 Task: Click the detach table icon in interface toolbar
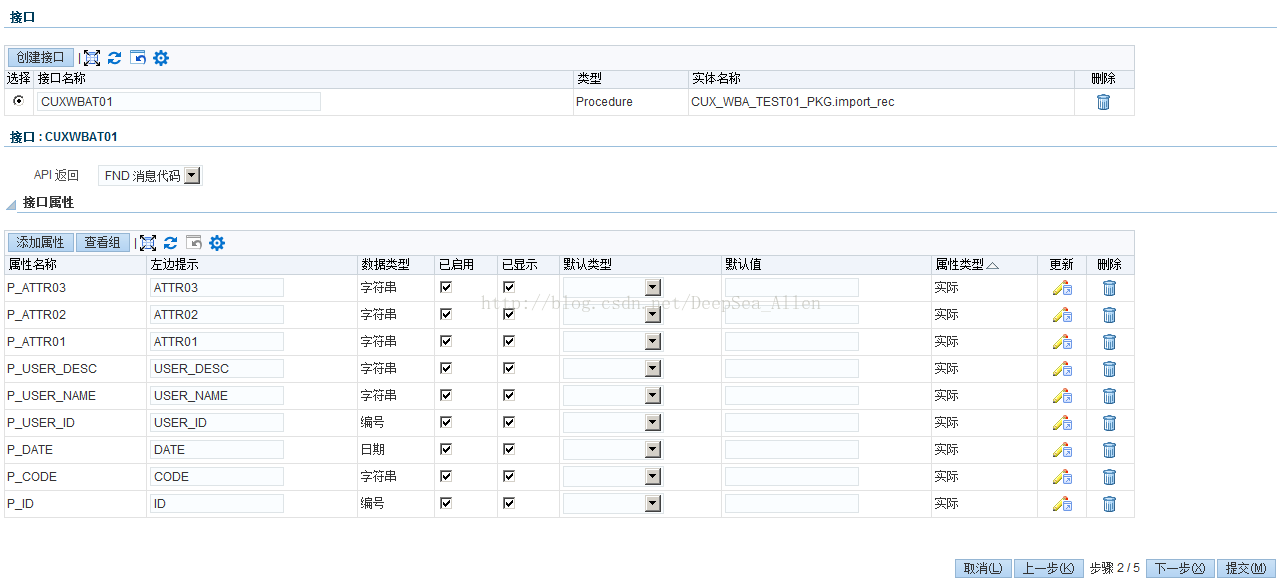point(92,58)
